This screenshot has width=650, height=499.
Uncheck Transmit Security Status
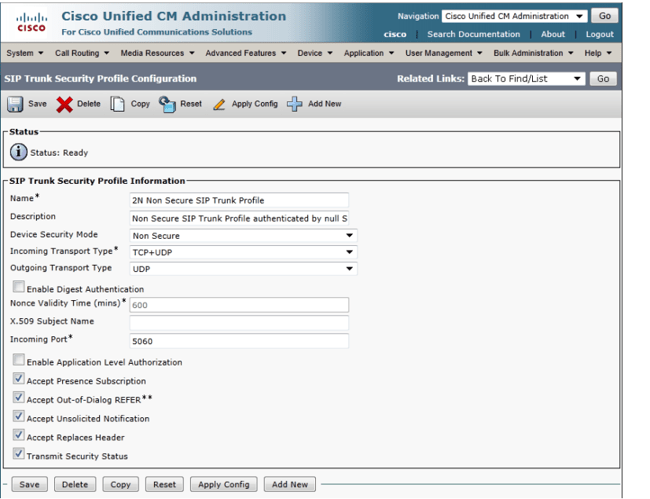(18, 453)
